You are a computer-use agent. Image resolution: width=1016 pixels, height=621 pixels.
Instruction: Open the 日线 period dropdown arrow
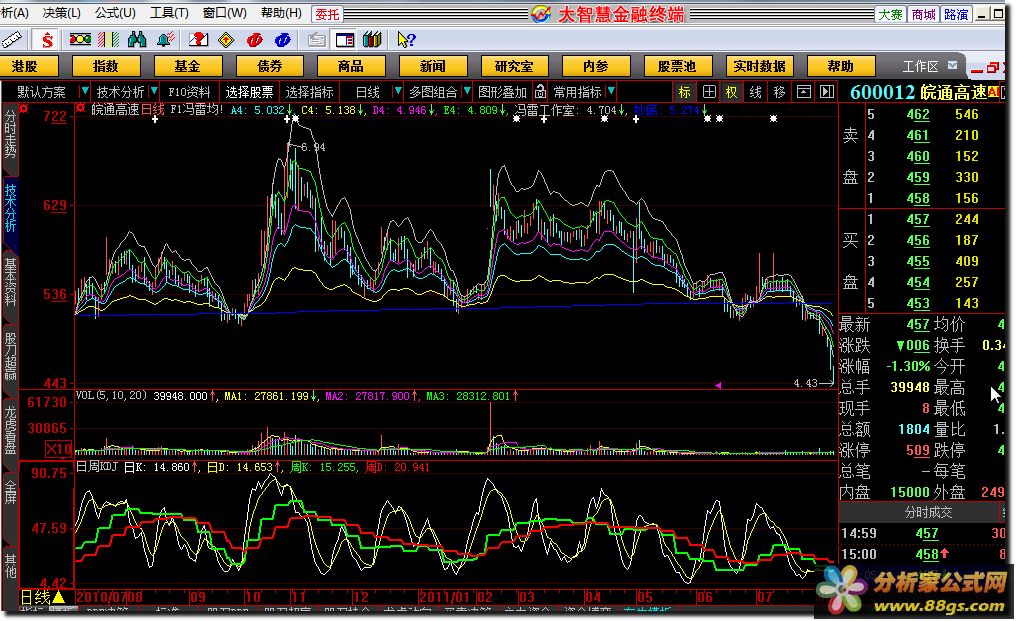(398, 91)
